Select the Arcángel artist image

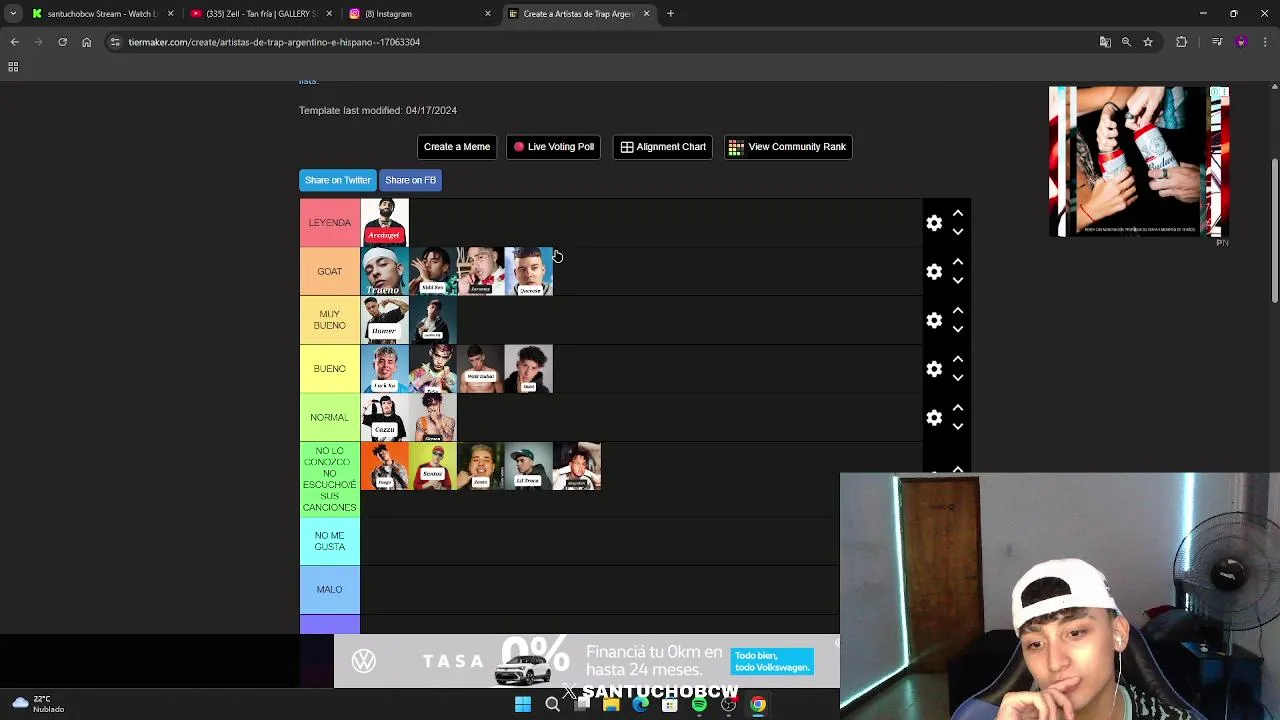pyautogui.click(x=385, y=222)
